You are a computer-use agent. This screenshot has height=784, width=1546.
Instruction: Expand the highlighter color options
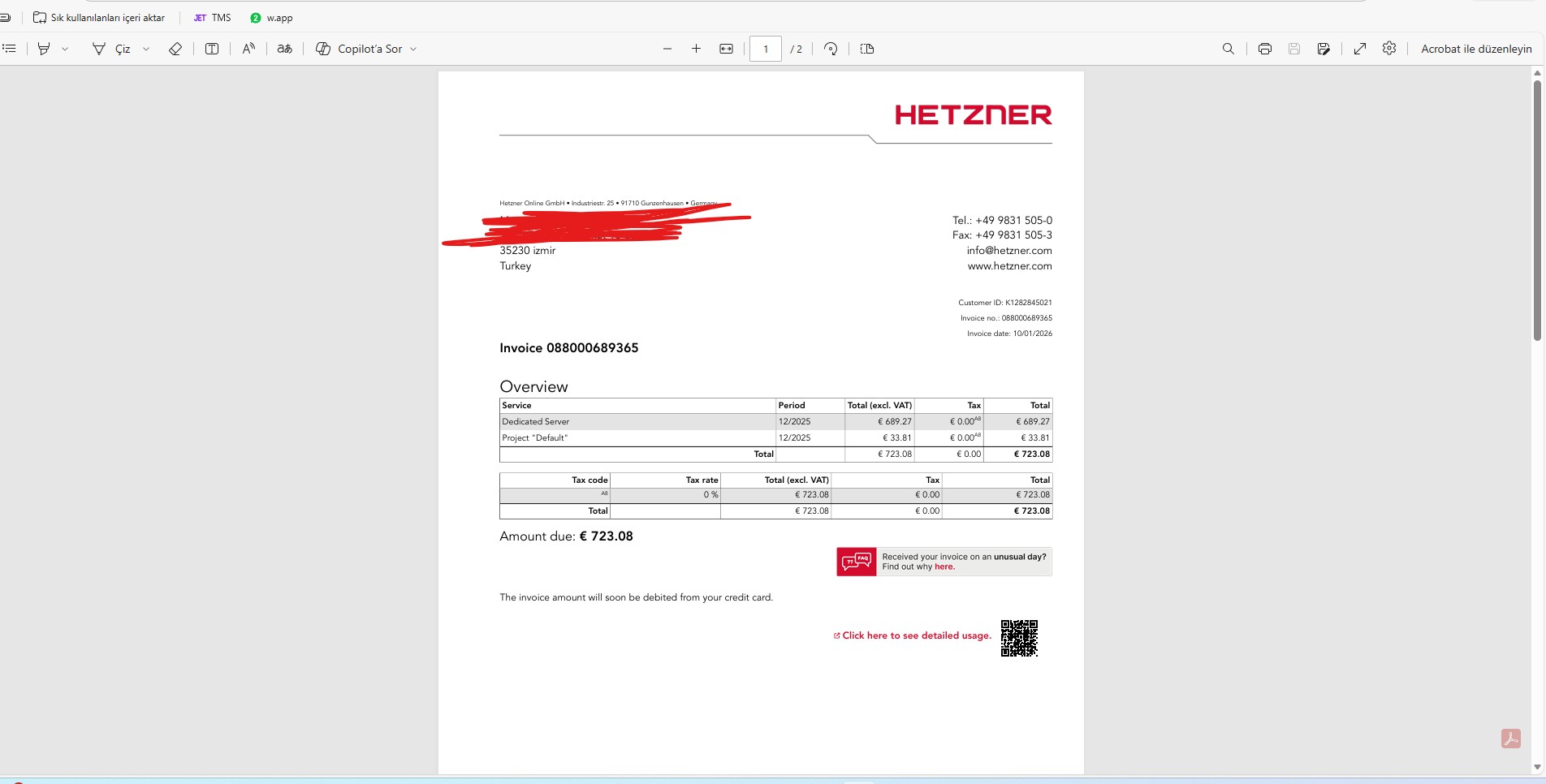coord(65,49)
